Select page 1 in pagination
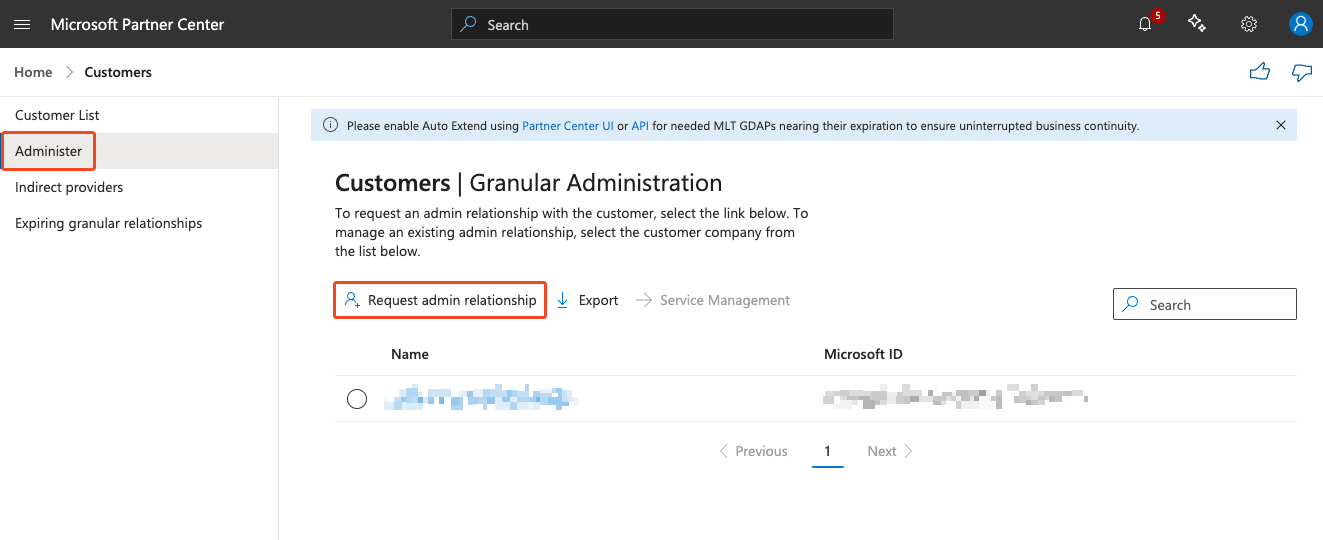The image size is (1323, 540). coord(827,452)
